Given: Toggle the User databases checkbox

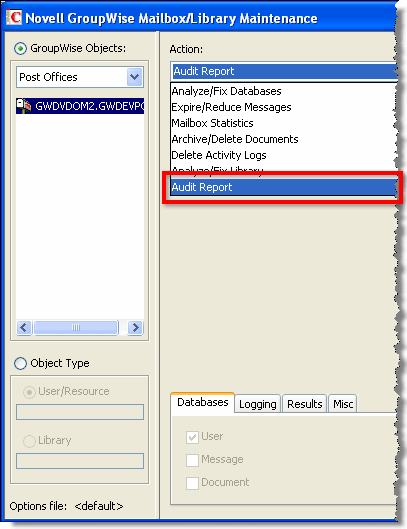Looking at the screenshot, I should [192, 437].
